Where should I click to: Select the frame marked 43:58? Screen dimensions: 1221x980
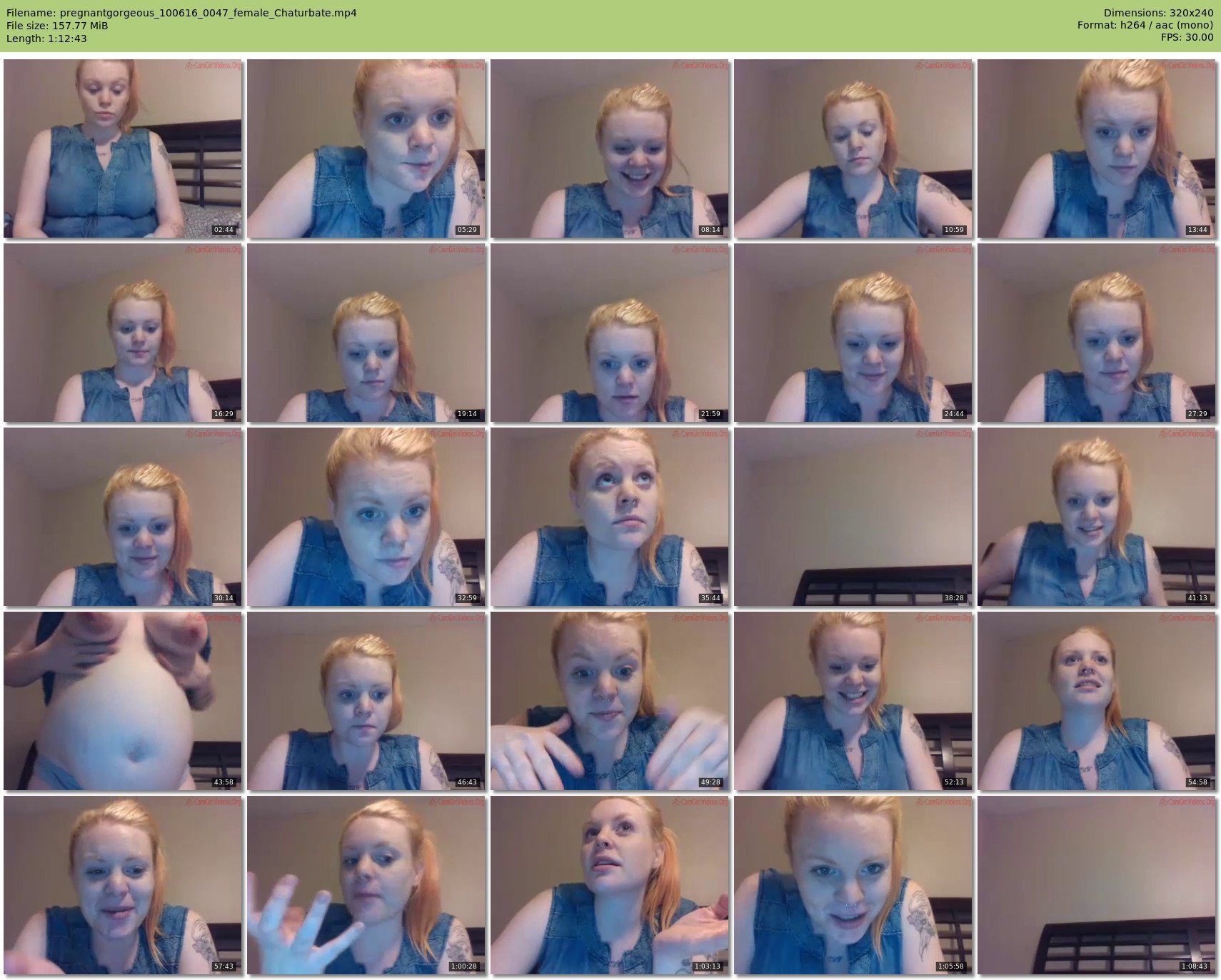pyautogui.click(x=123, y=701)
